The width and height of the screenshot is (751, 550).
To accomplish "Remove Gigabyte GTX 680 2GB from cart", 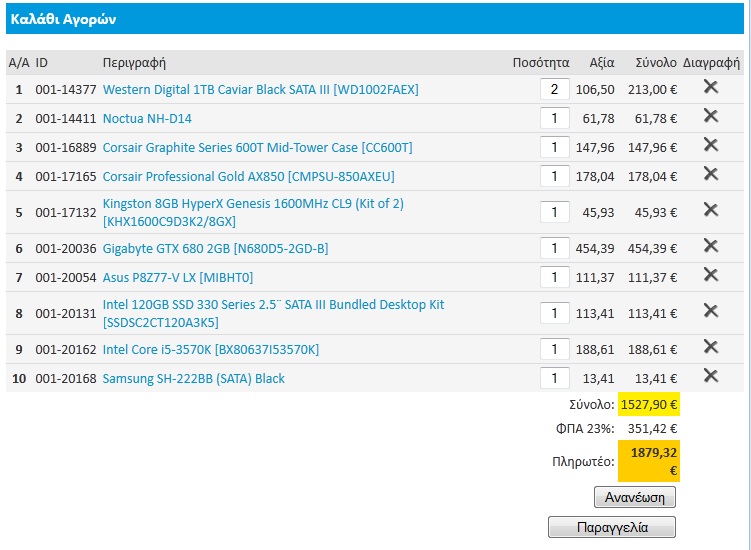I will pyautogui.click(x=711, y=246).
